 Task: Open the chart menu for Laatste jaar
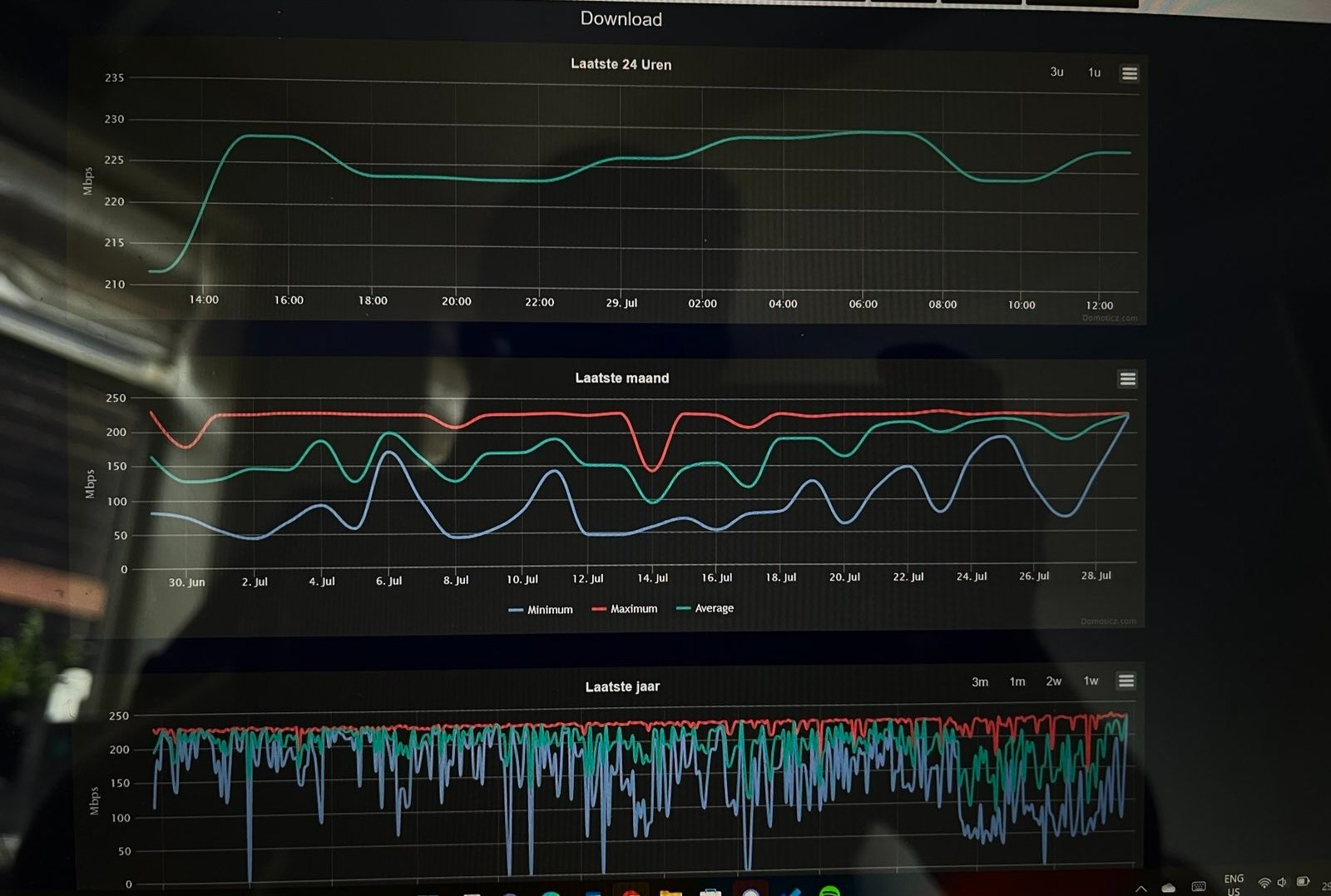[1126, 681]
